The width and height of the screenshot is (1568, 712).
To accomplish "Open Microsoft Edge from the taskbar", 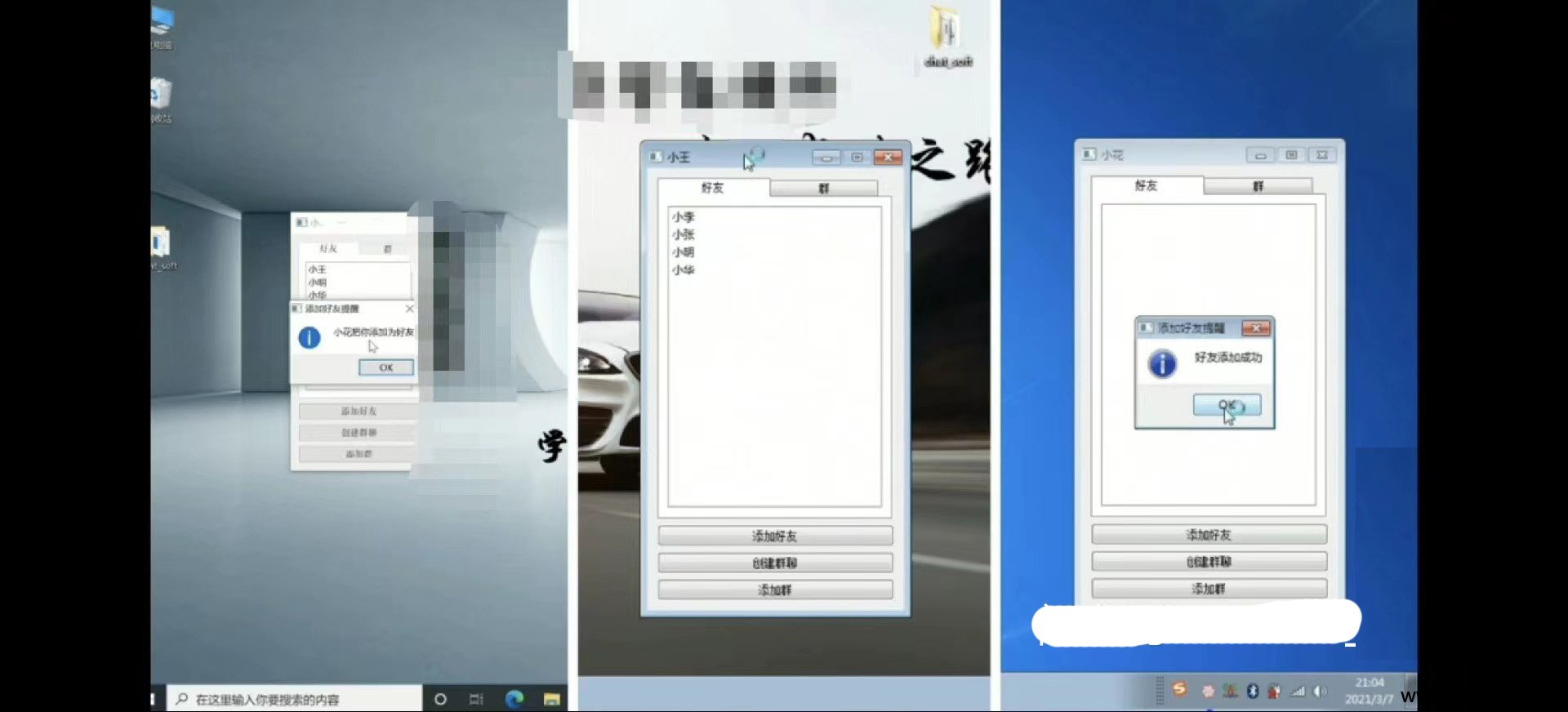I will pos(514,699).
